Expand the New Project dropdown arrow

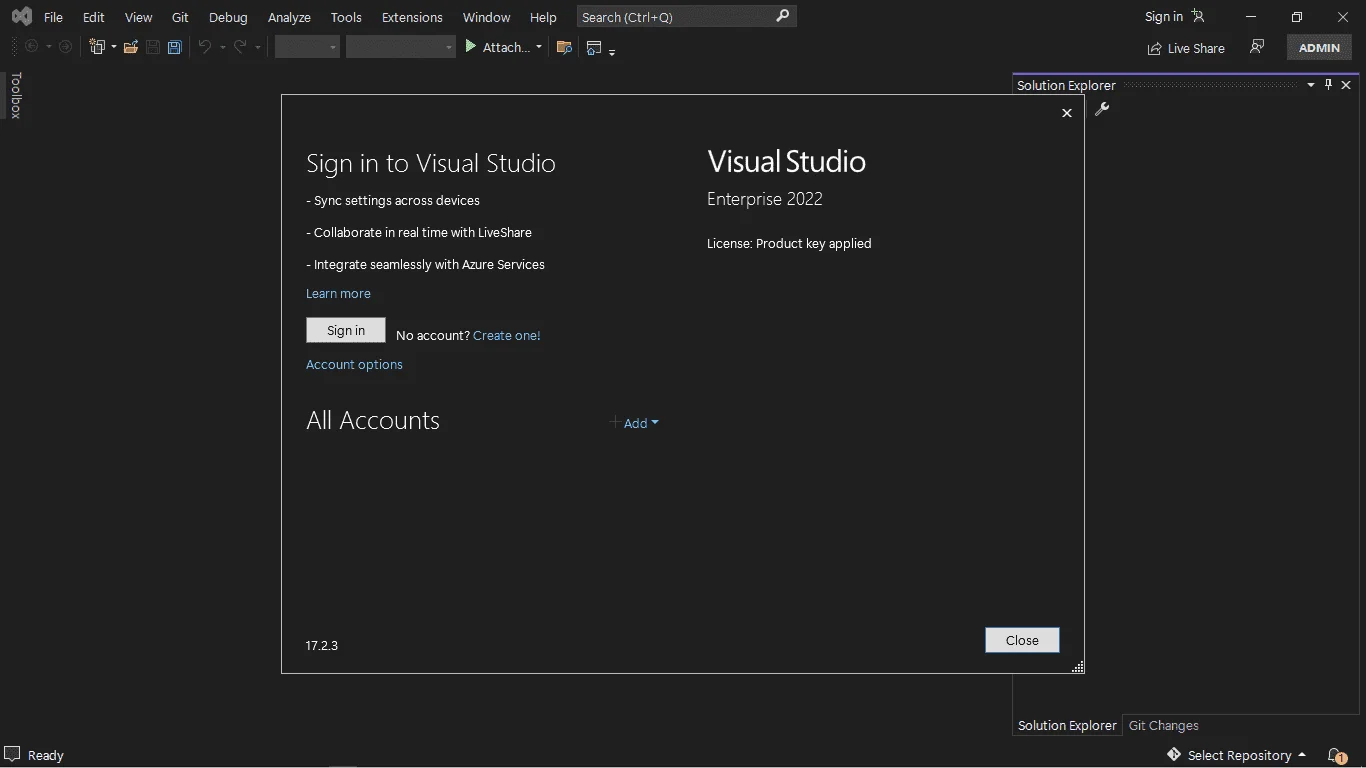(x=113, y=47)
